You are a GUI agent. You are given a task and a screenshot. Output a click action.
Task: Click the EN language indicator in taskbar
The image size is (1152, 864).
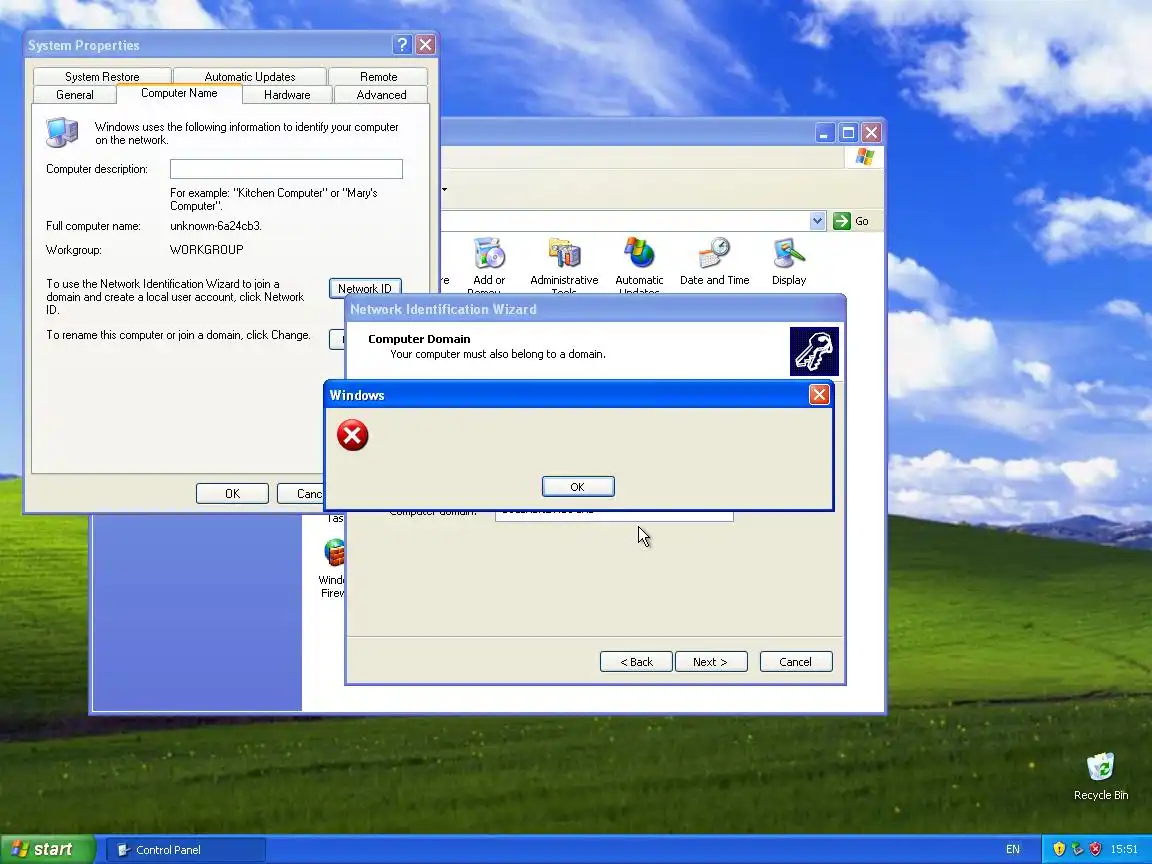click(1013, 849)
